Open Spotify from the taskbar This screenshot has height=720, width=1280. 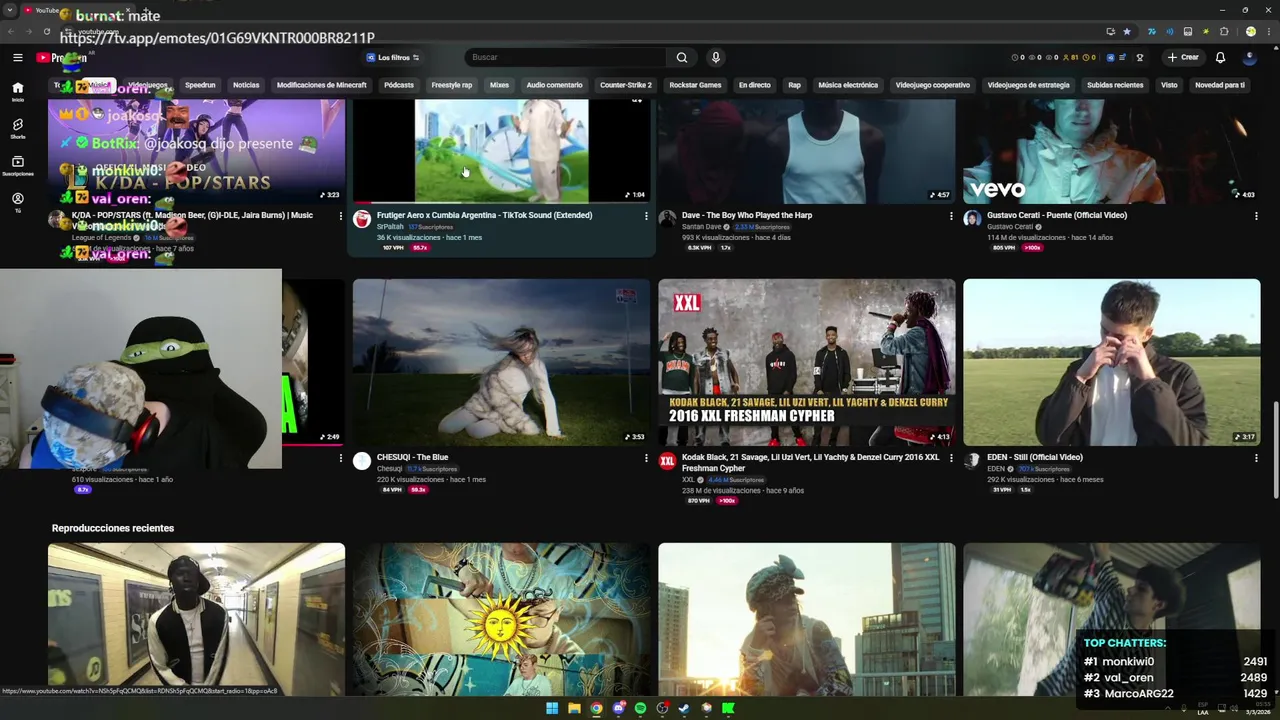[x=640, y=708]
